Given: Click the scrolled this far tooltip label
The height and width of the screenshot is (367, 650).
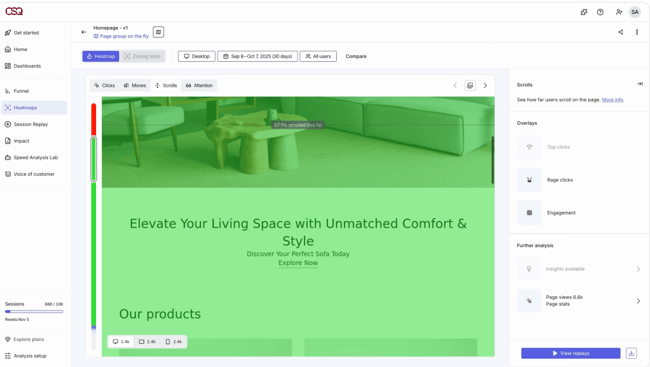Looking at the screenshot, I should tap(298, 125).
